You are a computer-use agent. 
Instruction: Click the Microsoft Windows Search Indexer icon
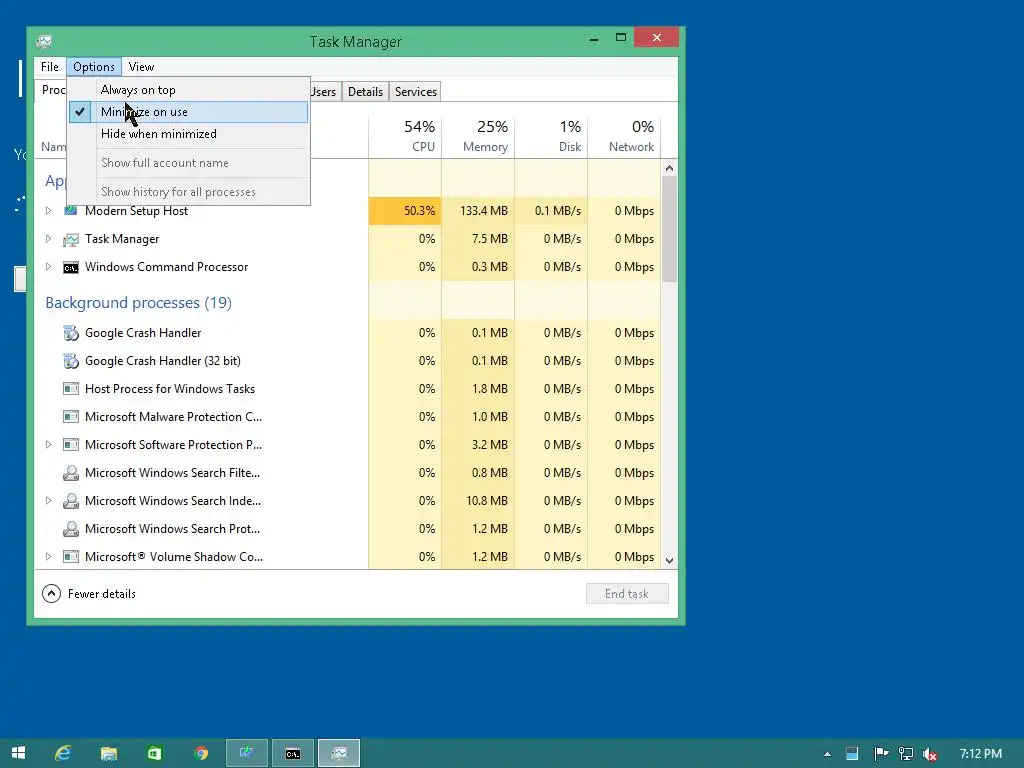(71, 502)
